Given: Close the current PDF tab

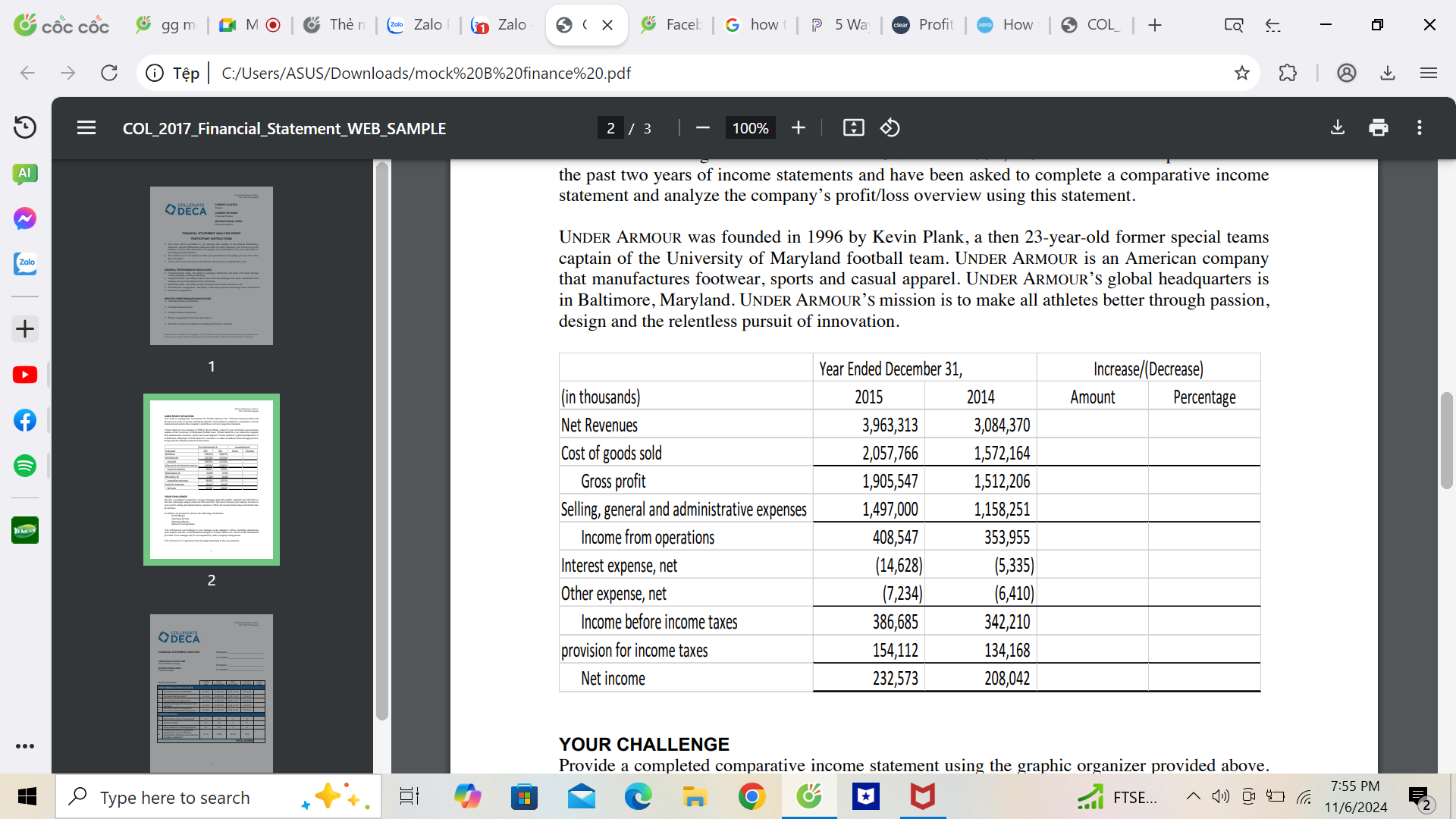Looking at the screenshot, I should pyautogui.click(x=607, y=25).
